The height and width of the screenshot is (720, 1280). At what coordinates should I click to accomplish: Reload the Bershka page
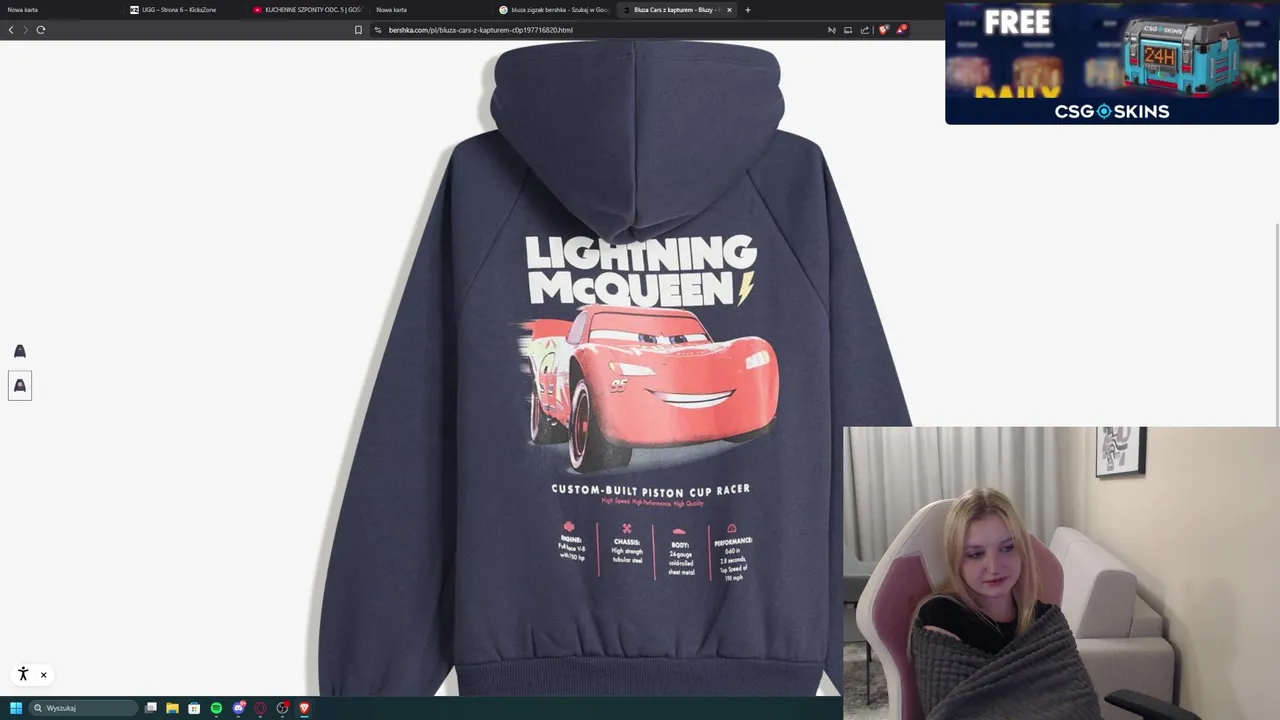tap(41, 30)
